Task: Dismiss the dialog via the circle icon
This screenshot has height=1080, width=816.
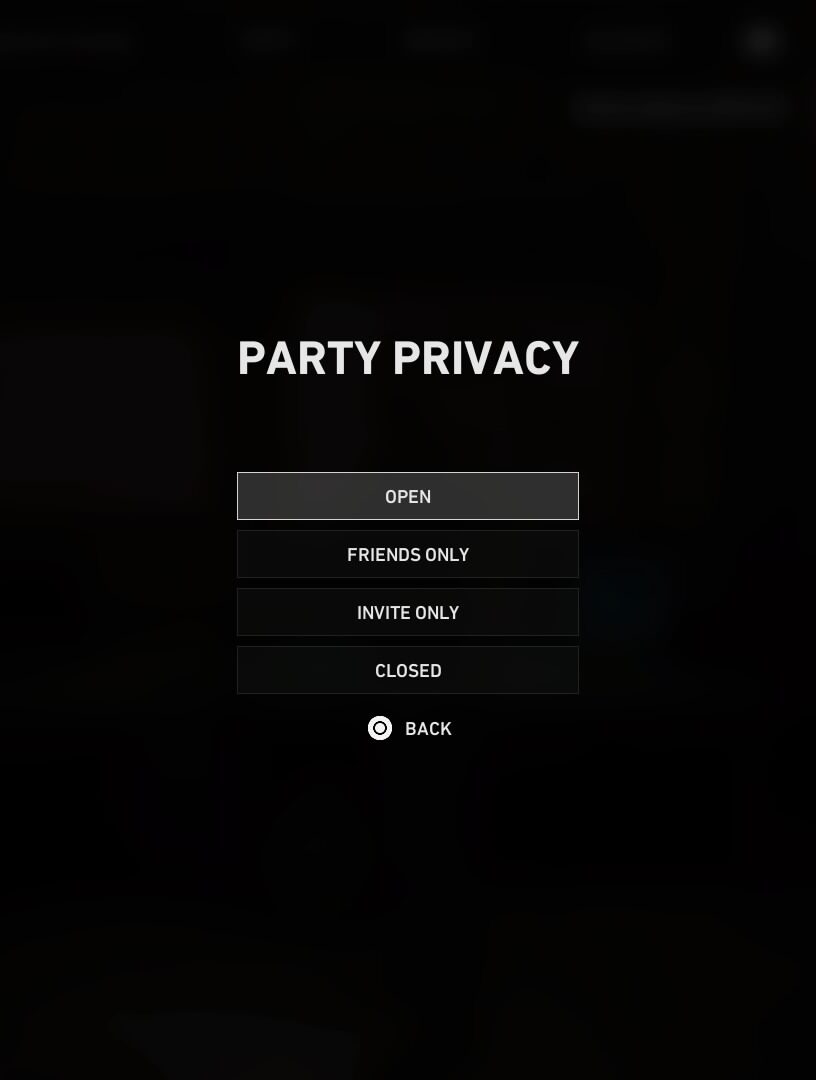Action: click(379, 728)
